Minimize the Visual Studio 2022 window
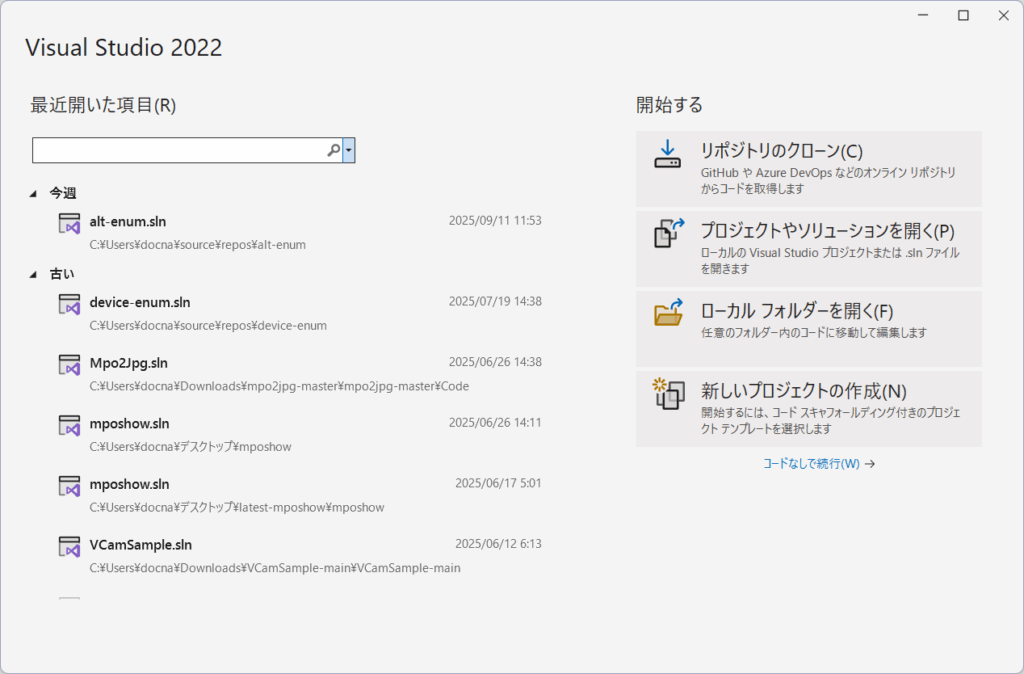 coord(923,16)
